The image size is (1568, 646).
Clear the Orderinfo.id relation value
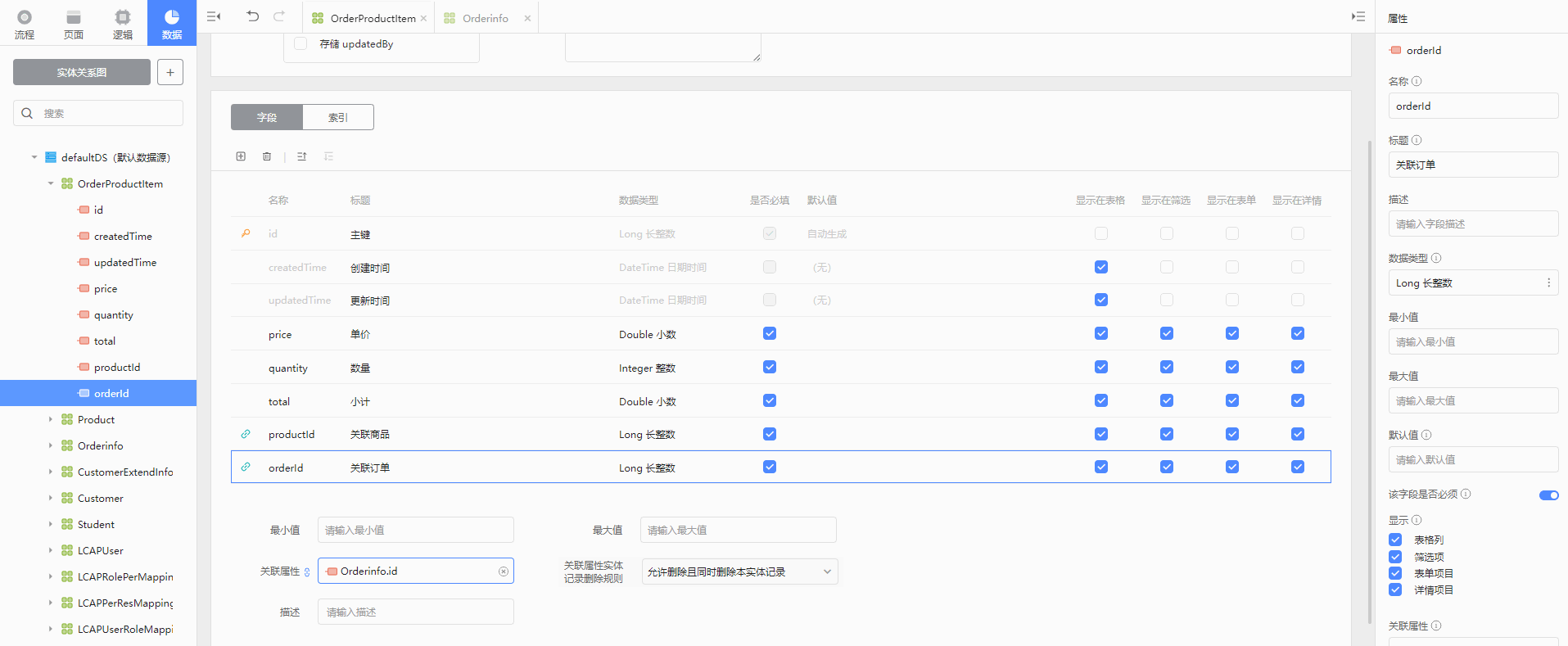(504, 571)
